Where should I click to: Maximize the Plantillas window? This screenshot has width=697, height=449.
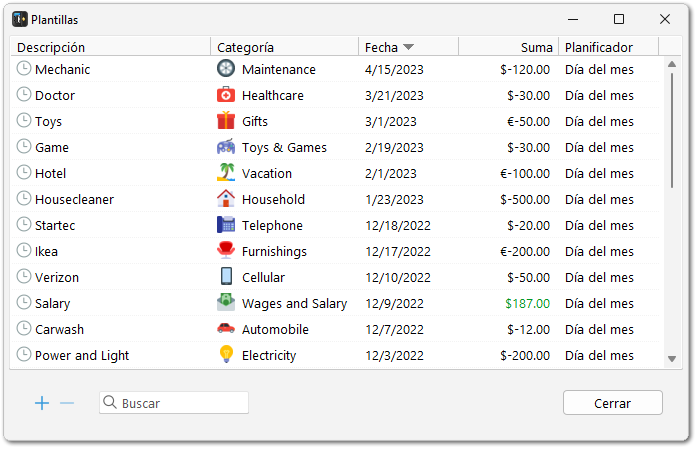pos(619,19)
